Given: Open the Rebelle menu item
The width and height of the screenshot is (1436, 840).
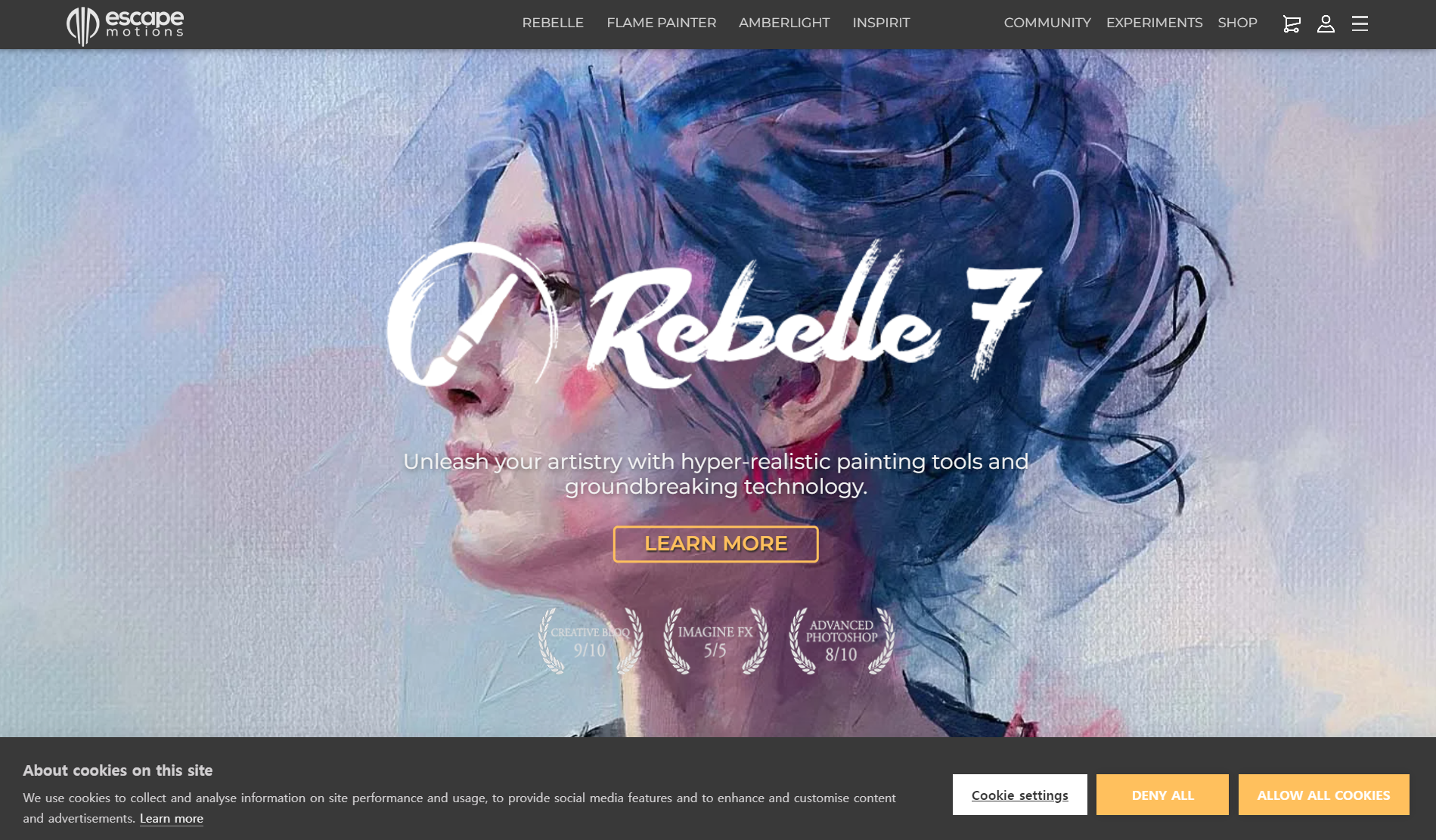Looking at the screenshot, I should pyautogui.click(x=553, y=23).
